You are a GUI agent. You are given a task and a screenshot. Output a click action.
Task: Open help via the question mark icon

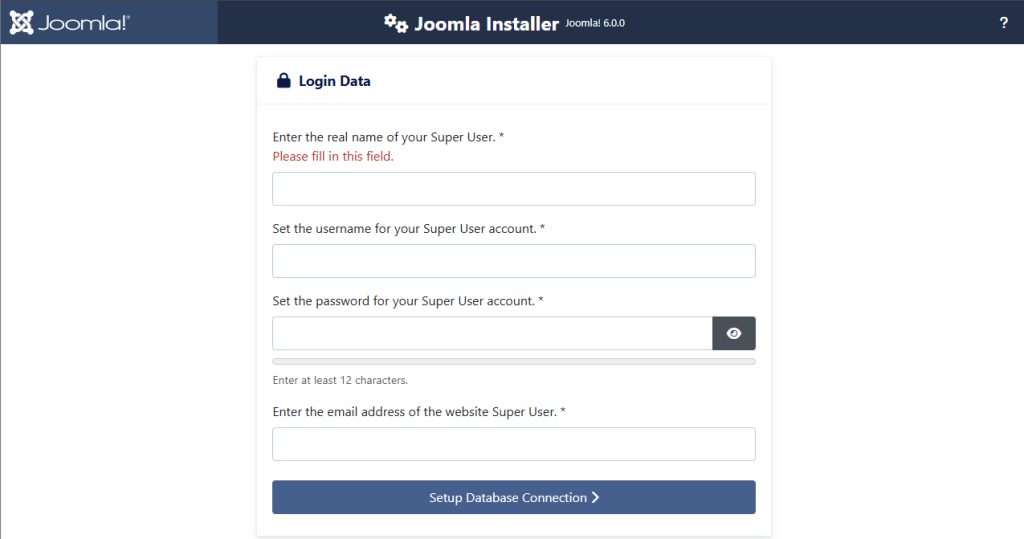[1003, 23]
